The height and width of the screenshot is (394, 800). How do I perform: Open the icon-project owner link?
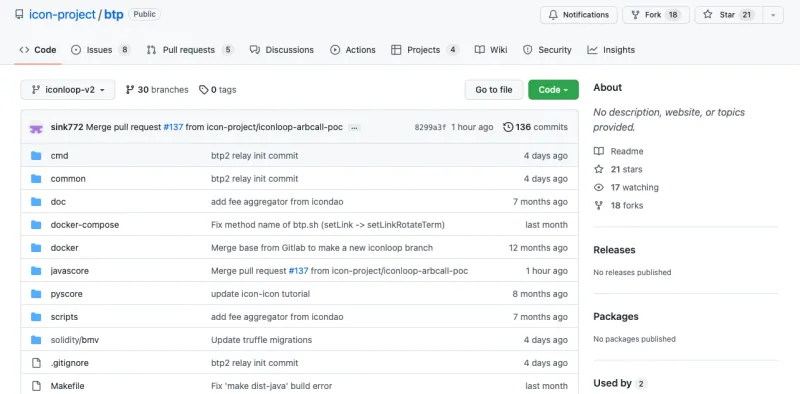pos(62,14)
